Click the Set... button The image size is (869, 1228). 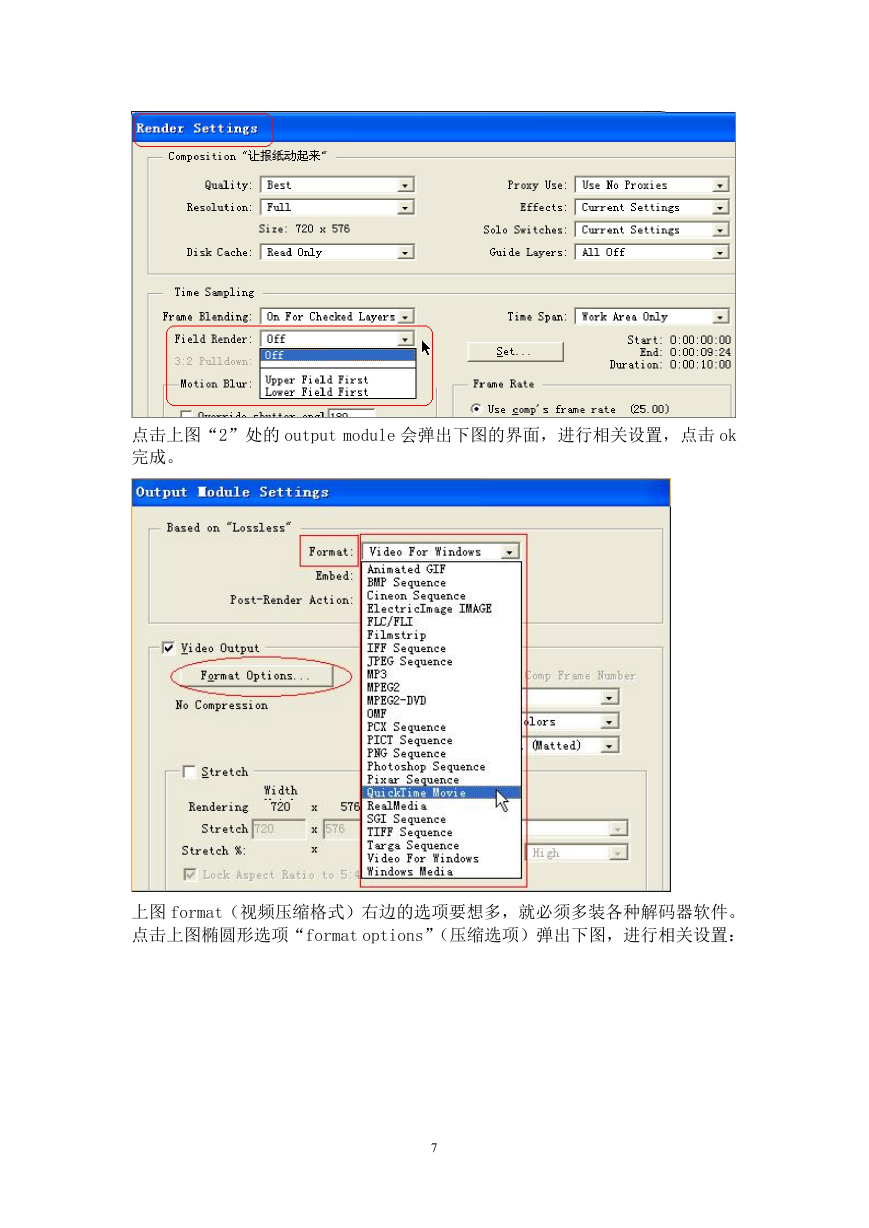pyautogui.click(x=515, y=352)
